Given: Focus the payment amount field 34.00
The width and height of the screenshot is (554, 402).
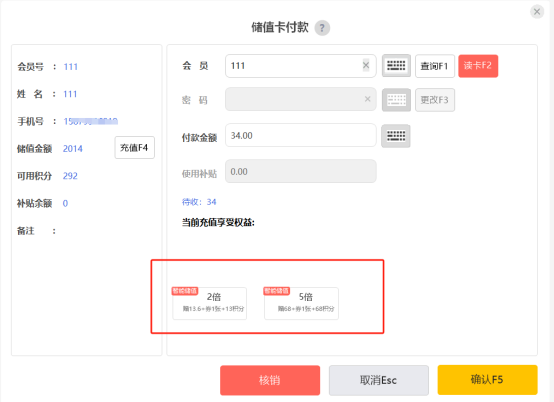Looking at the screenshot, I should click(x=301, y=135).
